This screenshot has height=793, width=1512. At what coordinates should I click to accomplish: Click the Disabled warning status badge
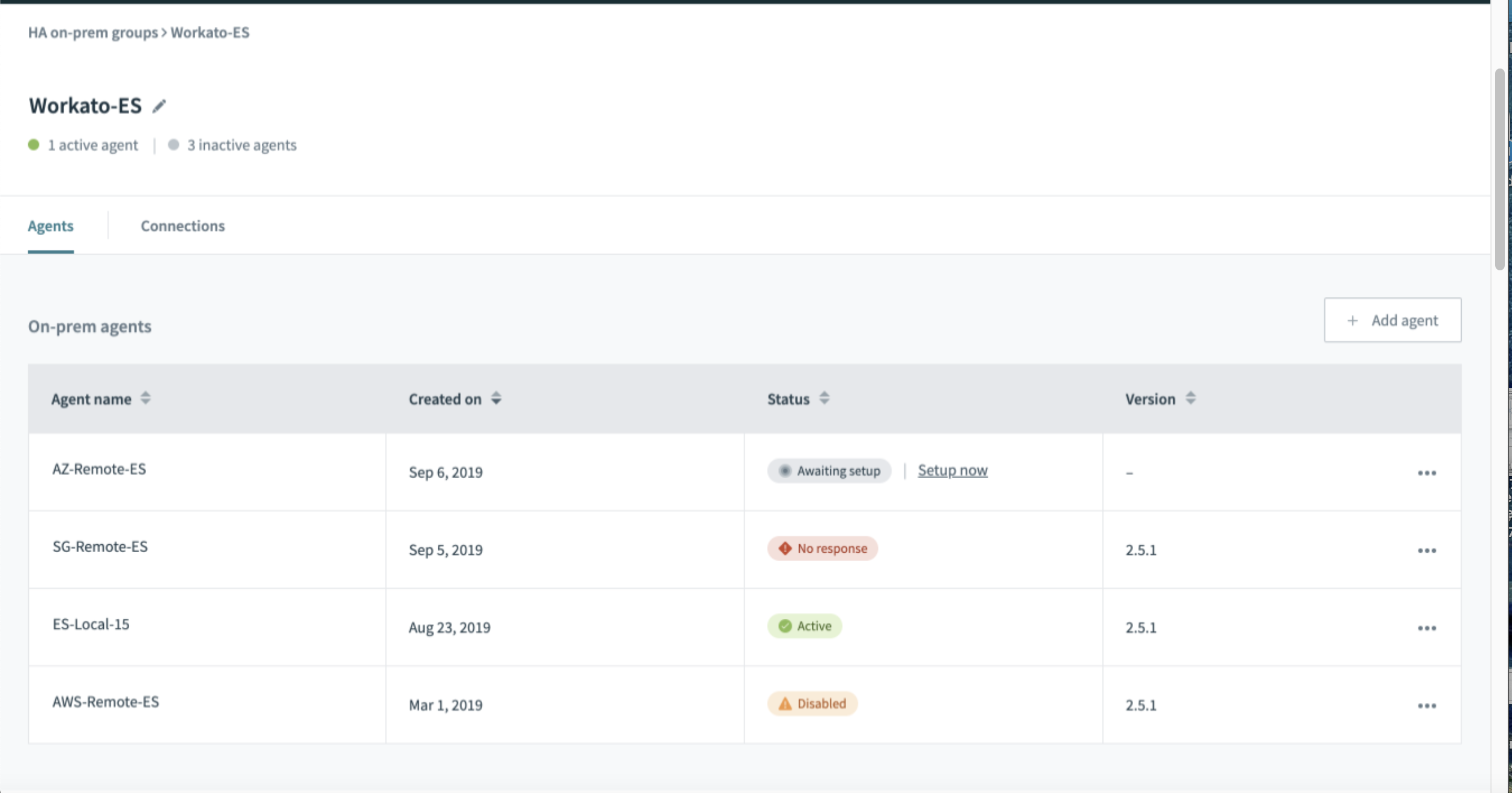point(812,703)
